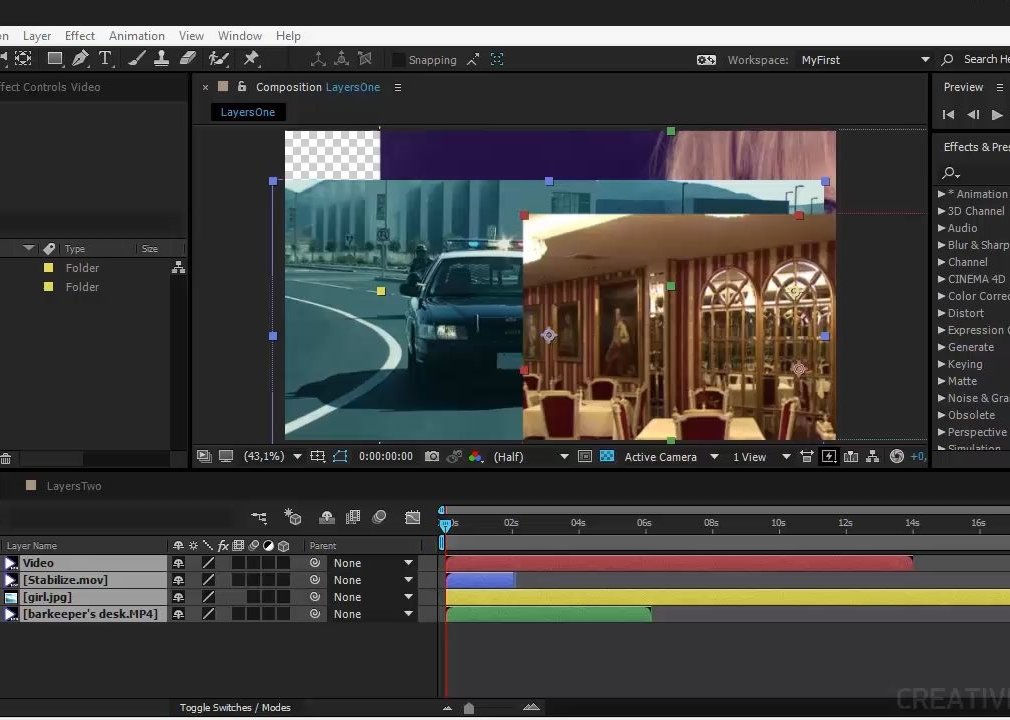Toggle shy switch on girl.jpg layer
This screenshot has width=1010, height=720.
pyautogui.click(x=178, y=597)
